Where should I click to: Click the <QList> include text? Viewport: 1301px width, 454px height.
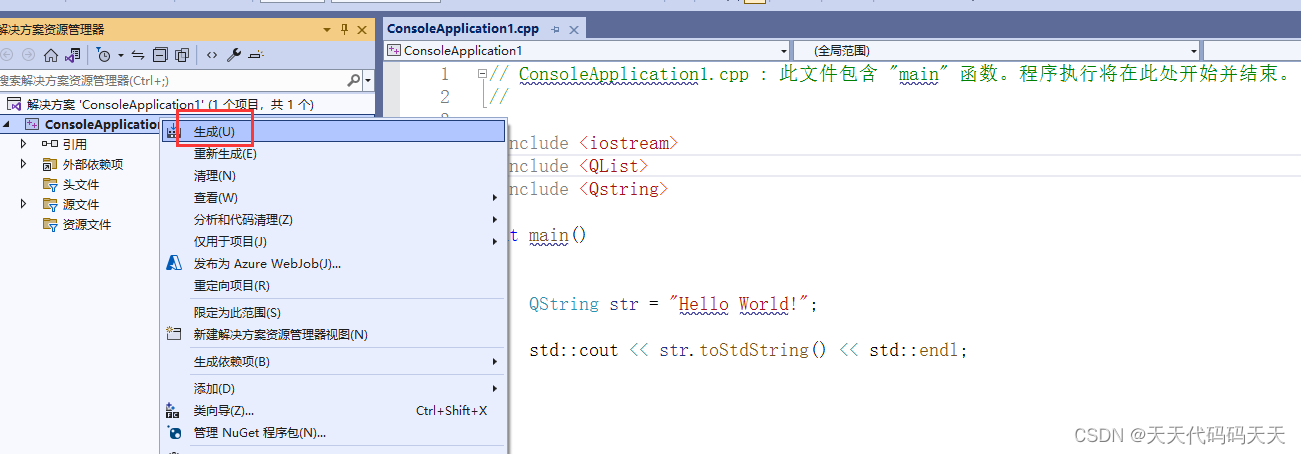click(614, 166)
